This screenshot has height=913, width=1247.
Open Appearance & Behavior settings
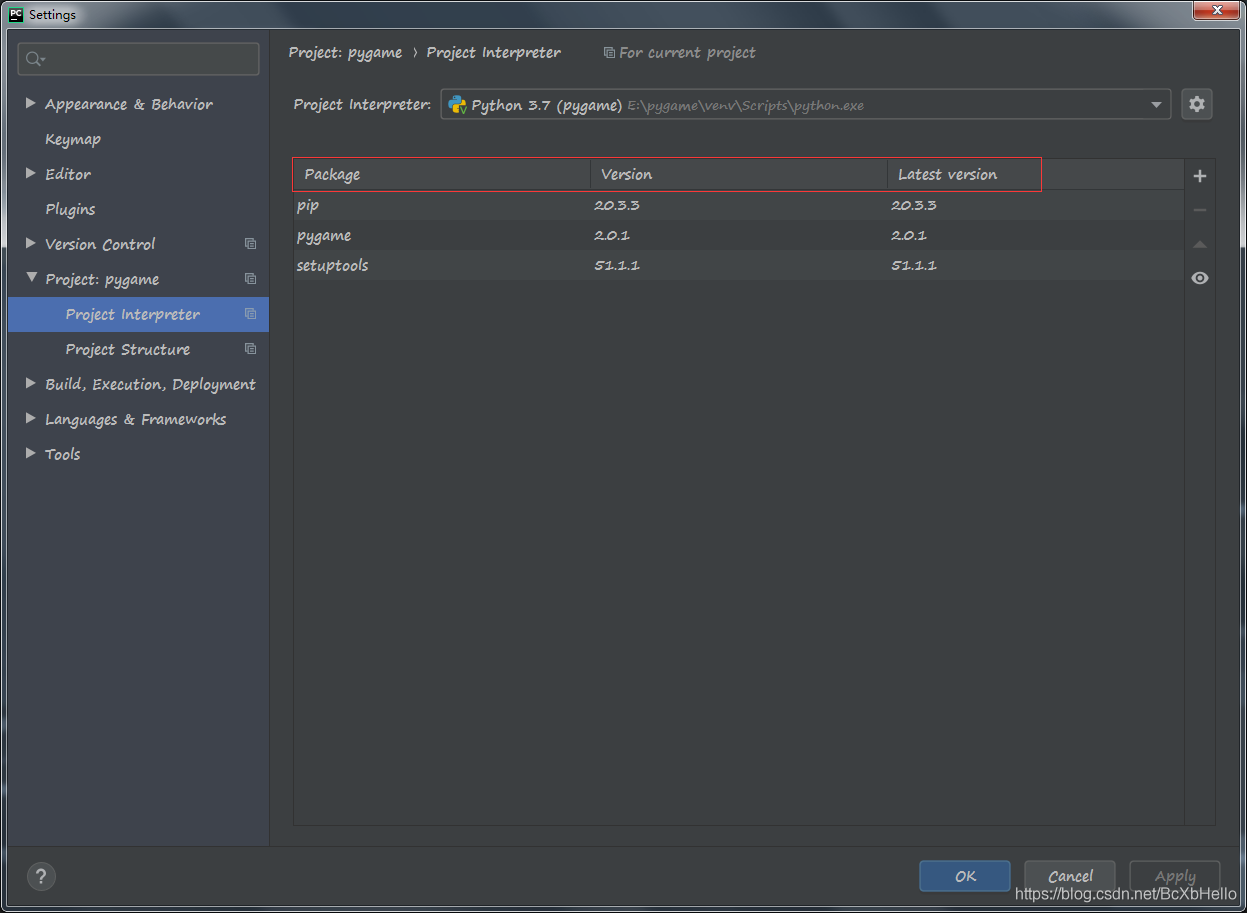(x=129, y=104)
